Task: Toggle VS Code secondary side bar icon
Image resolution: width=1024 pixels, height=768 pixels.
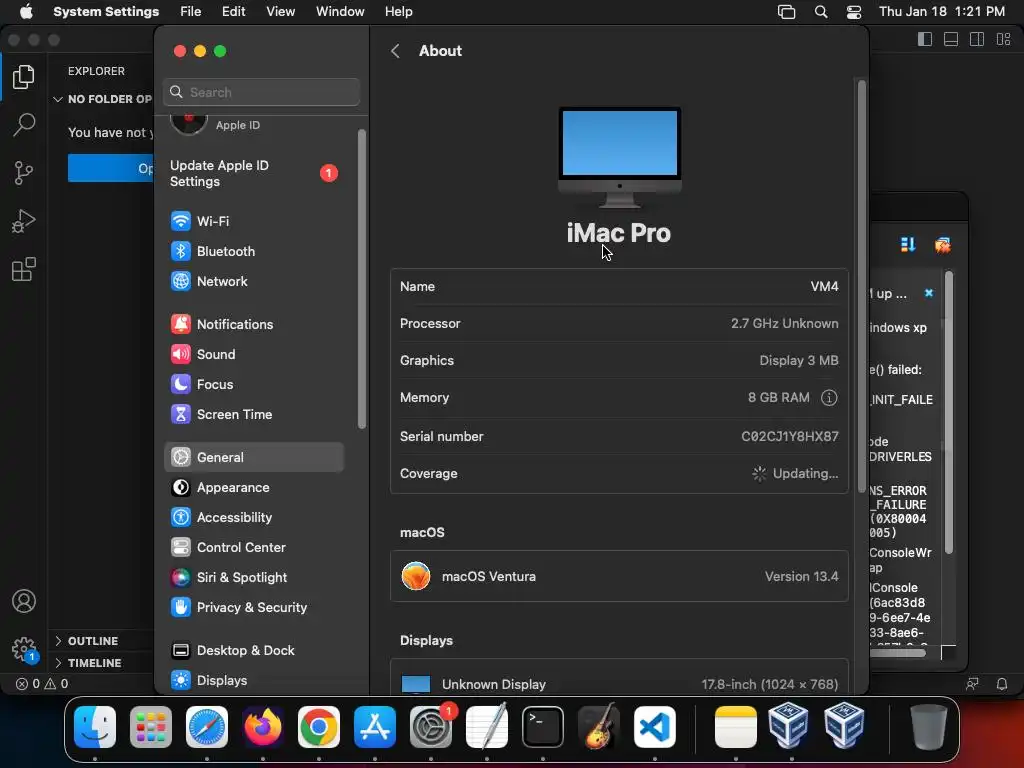Action: pos(977,39)
